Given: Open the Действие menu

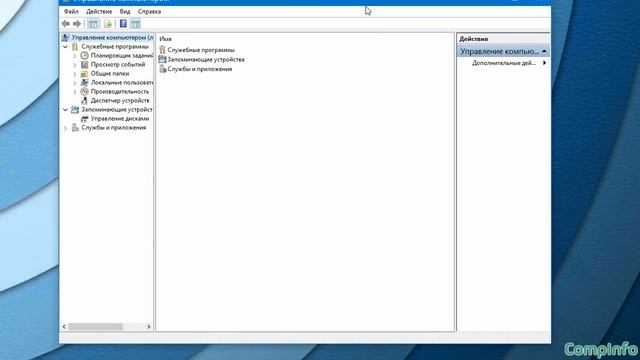Looking at the screenshot, I should tap(99, 11).
